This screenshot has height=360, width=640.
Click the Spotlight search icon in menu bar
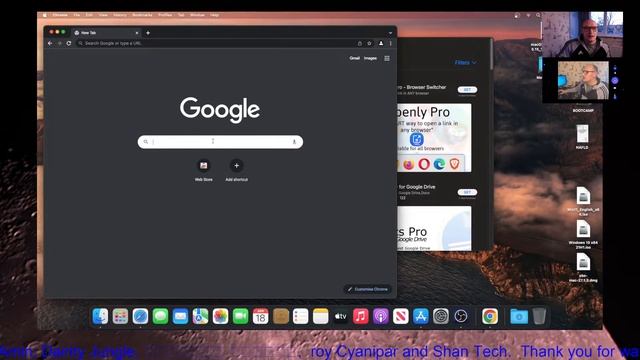tap(538, 15)
